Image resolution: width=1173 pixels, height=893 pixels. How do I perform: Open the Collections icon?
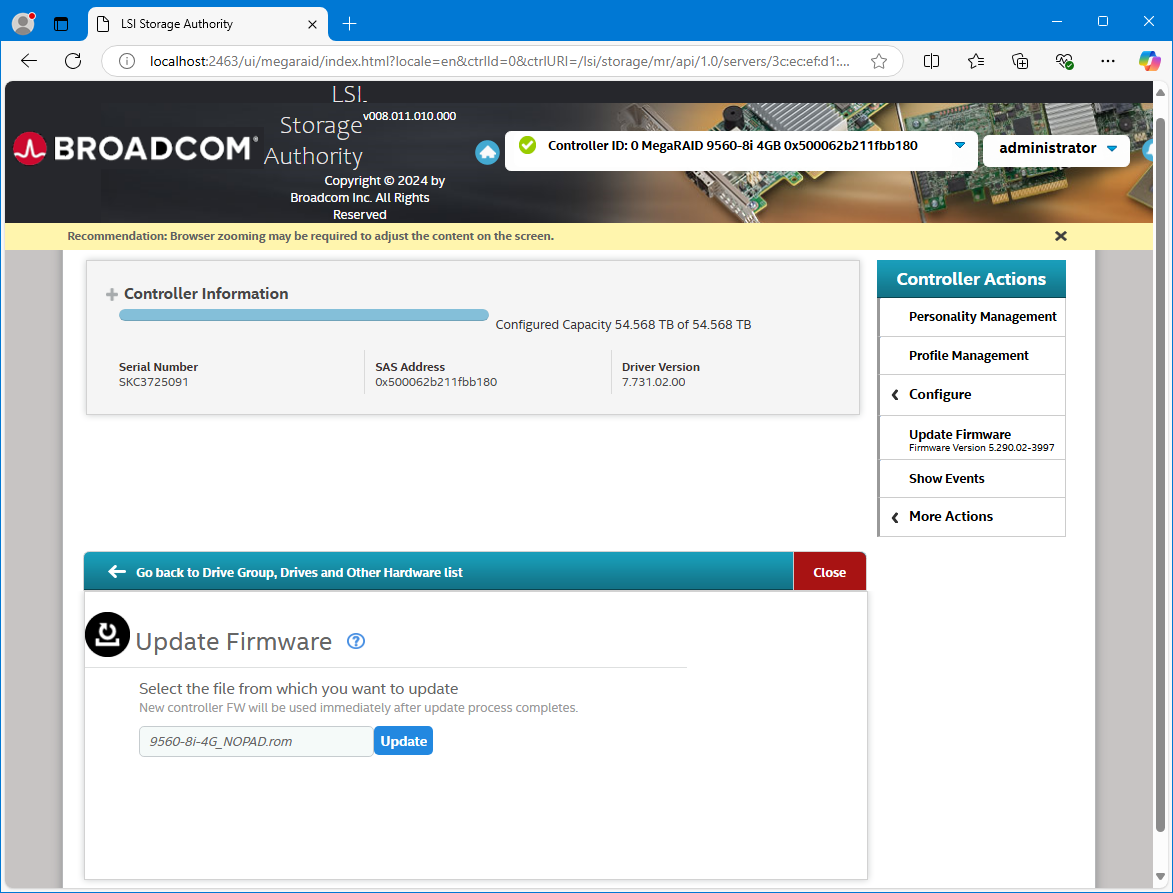click(1020, 61)
